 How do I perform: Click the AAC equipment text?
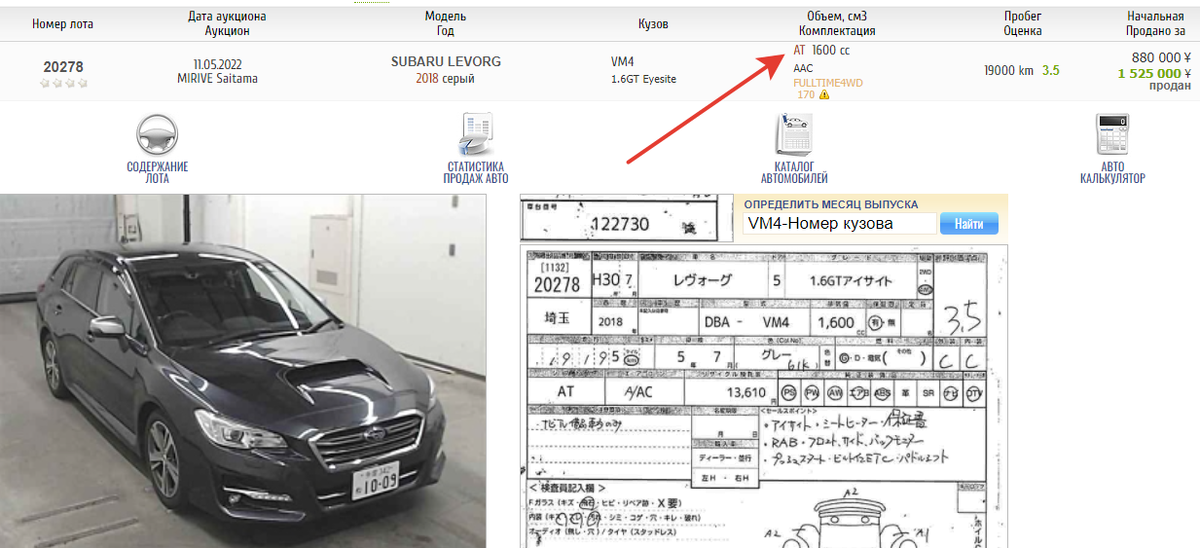tap(803, 68)
